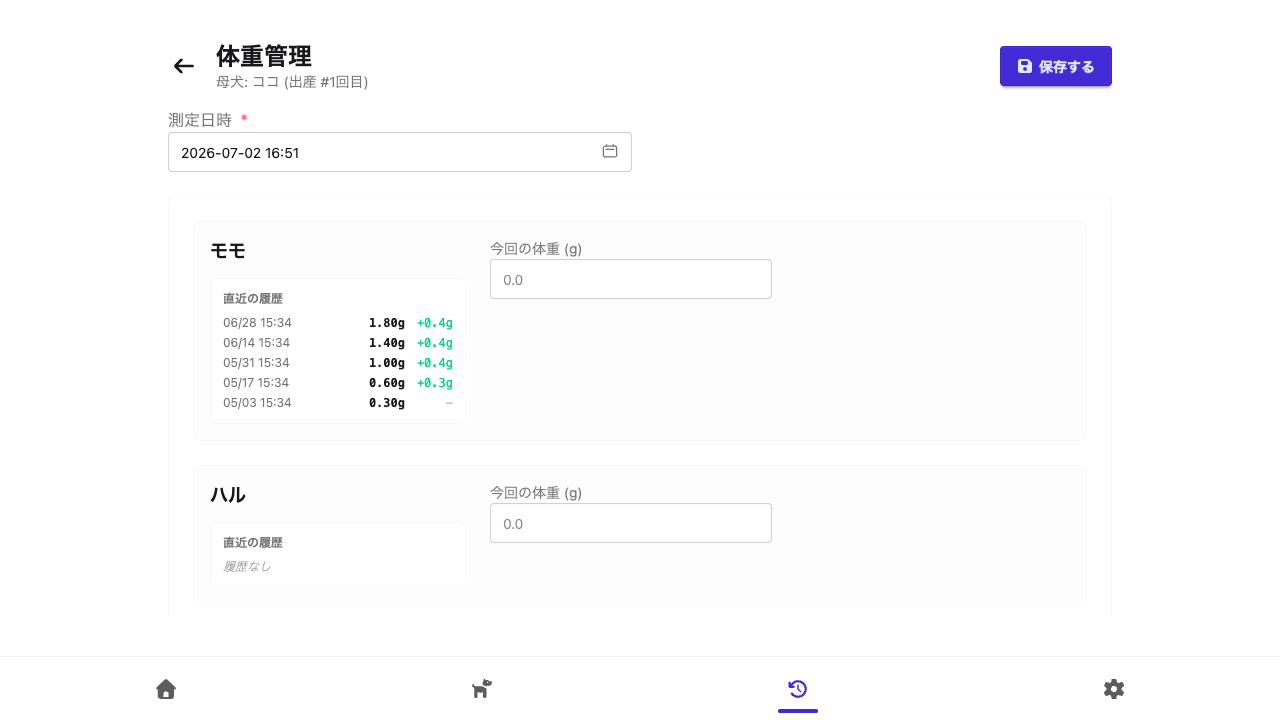Click the 1.80g weight value
Viewport: 1280px width, 720px height.
point(387,323)
